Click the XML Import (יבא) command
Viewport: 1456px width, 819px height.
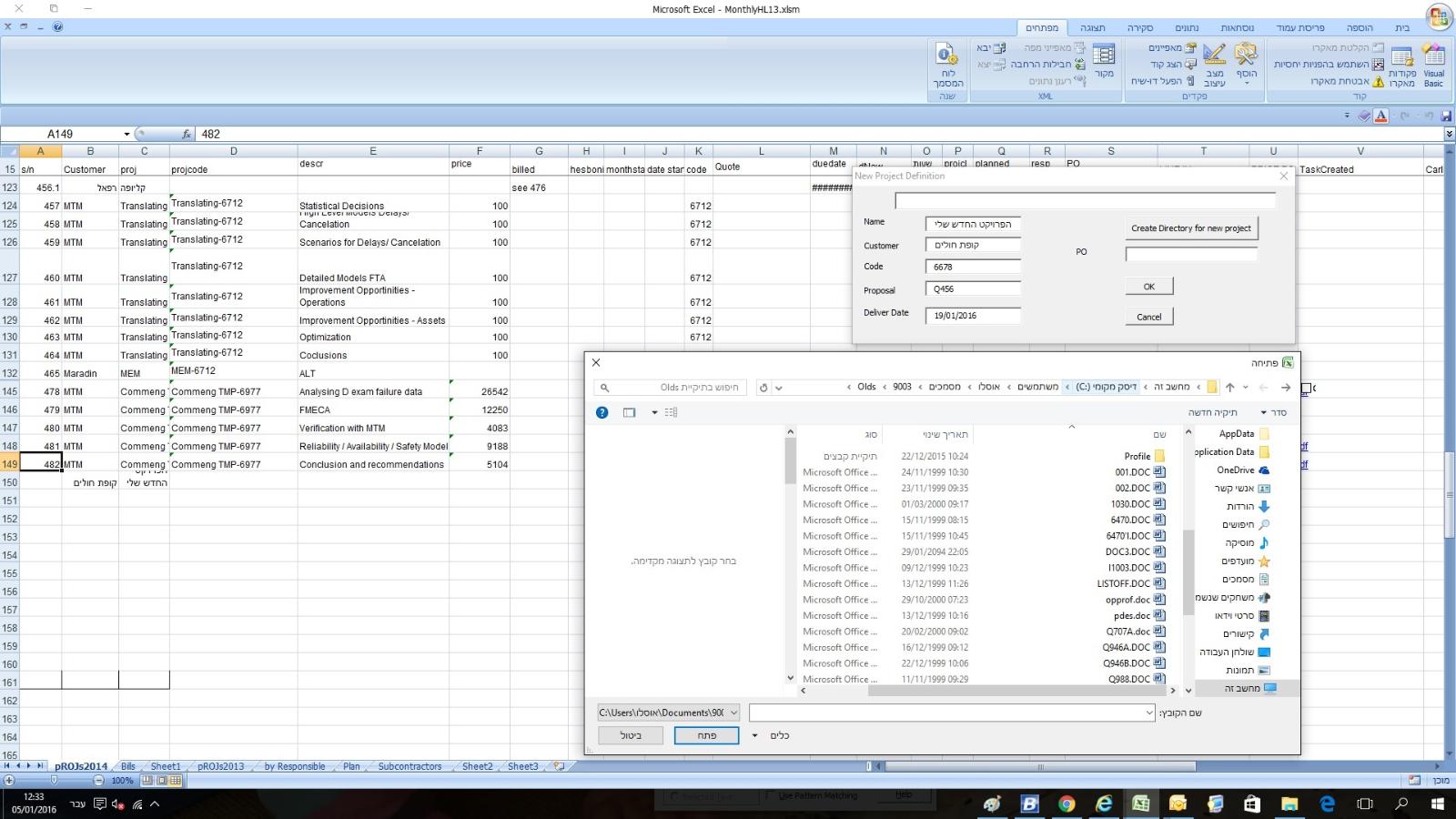point(991,47)
